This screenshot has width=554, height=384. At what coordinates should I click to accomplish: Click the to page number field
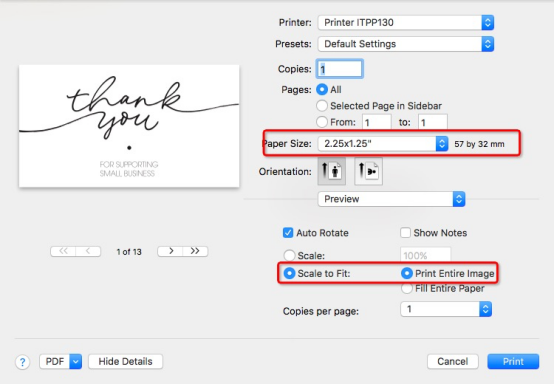433,122
